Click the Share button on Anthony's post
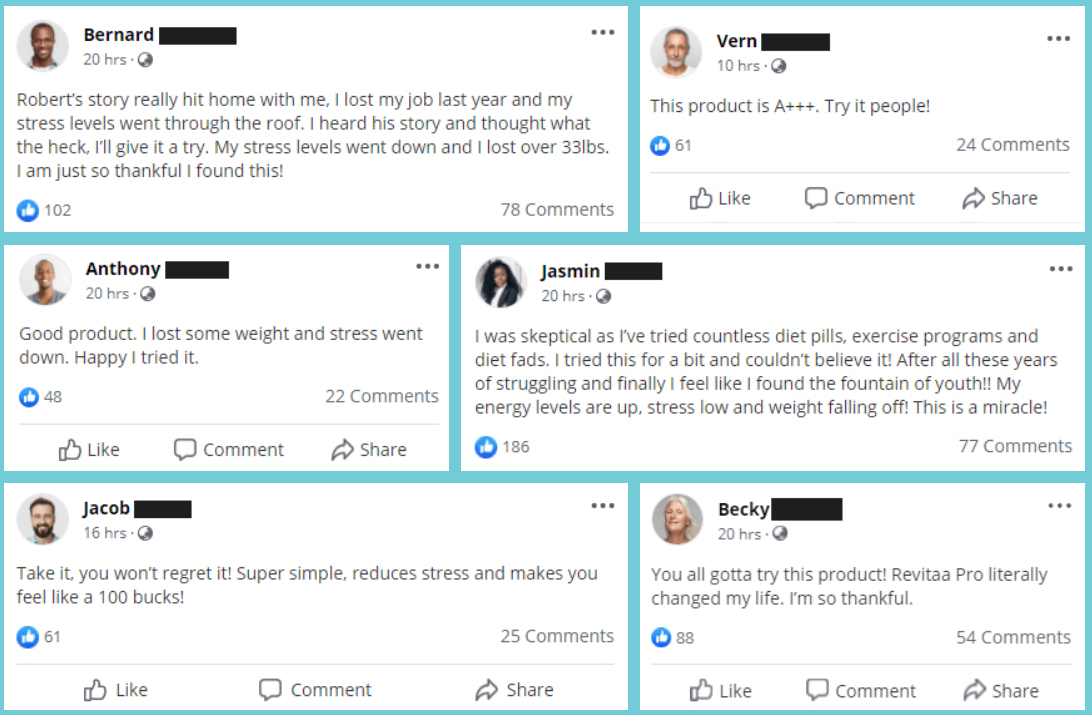The image size is (1092, 715). [x=369, y=450]
